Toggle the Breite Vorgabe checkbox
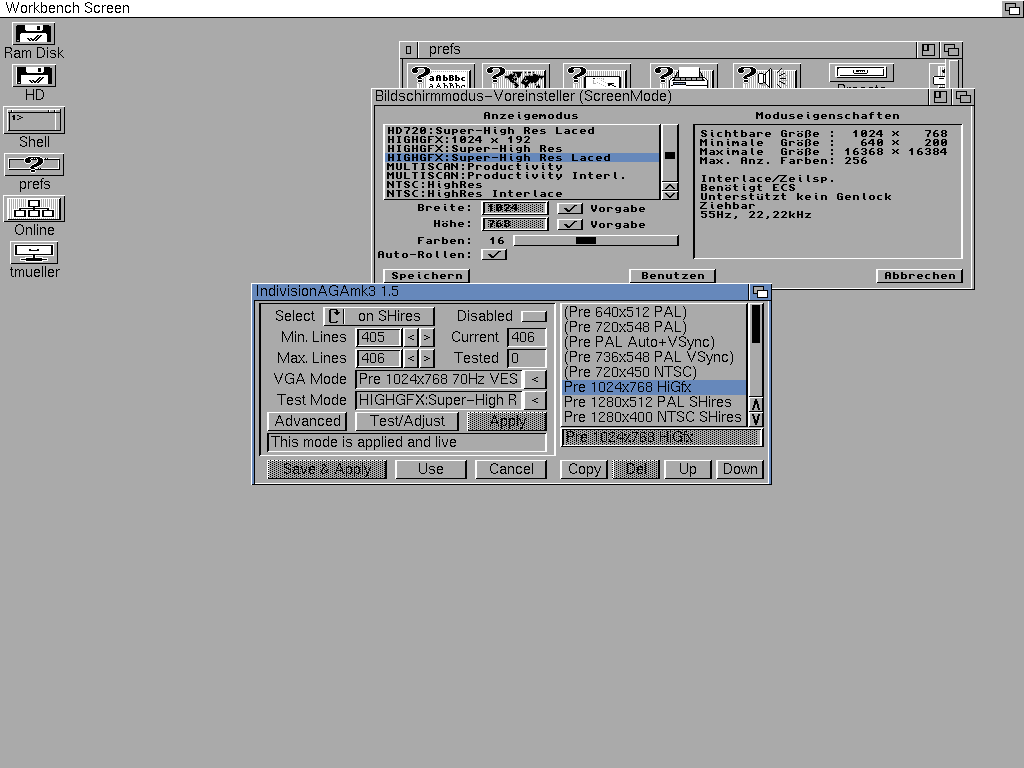Image resolution: width=1024 pixels, height=768 pixels. coord(569,209)
